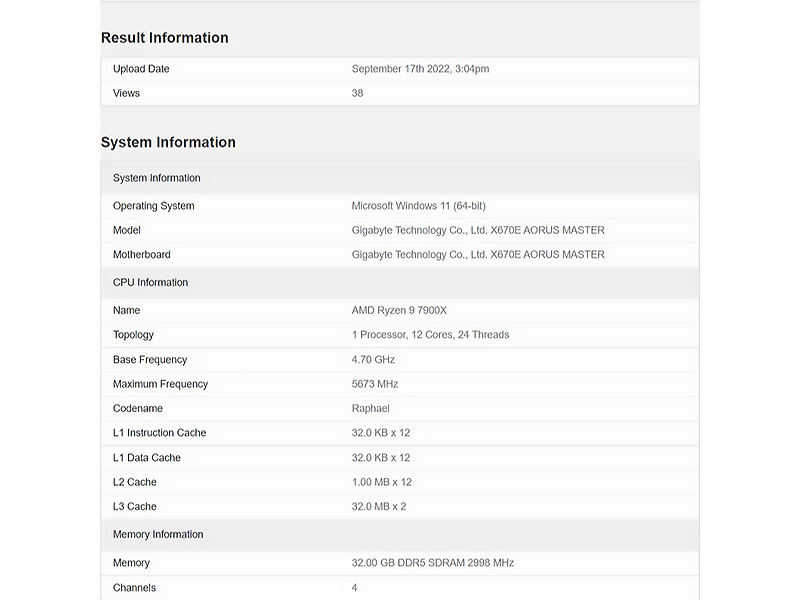Select L1 Data Cache value '32.0 KB x 12'
Viewport: 800px width, 600px height.
[381, 458]
